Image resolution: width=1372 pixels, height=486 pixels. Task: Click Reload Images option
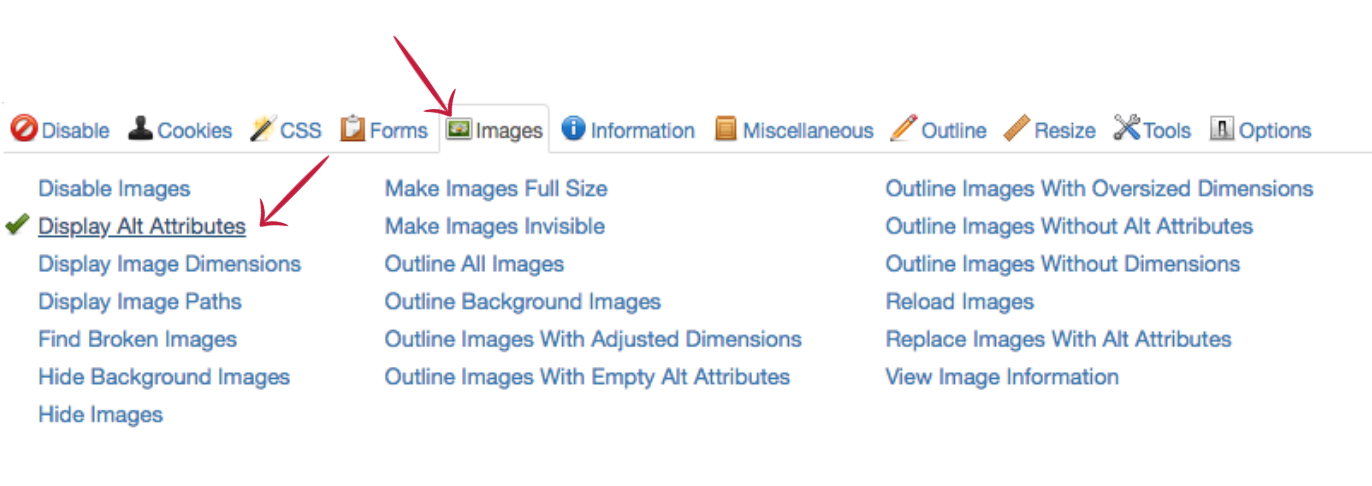960,301
